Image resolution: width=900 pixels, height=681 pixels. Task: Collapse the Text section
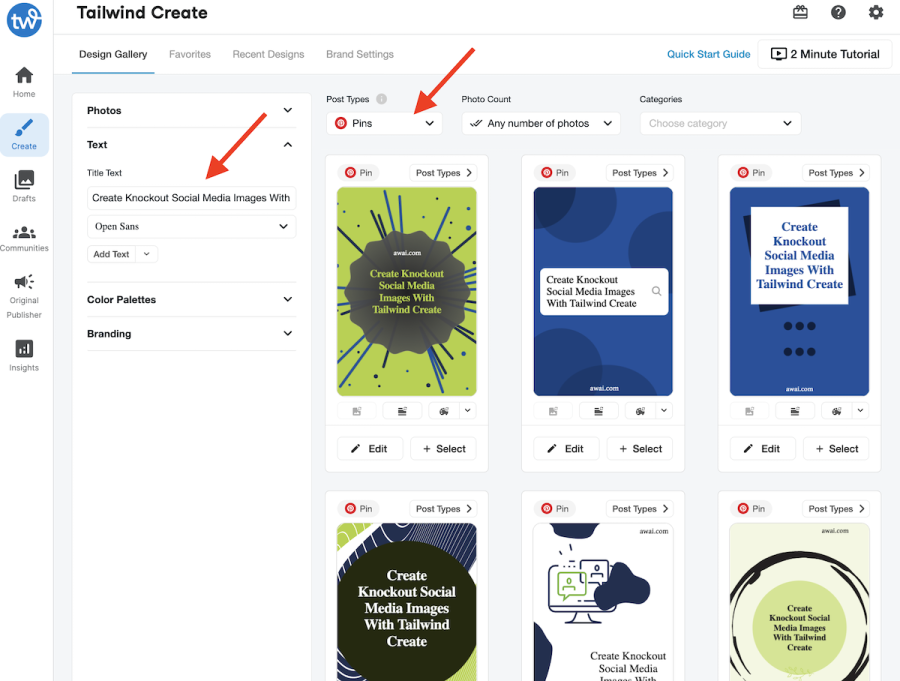191,145
